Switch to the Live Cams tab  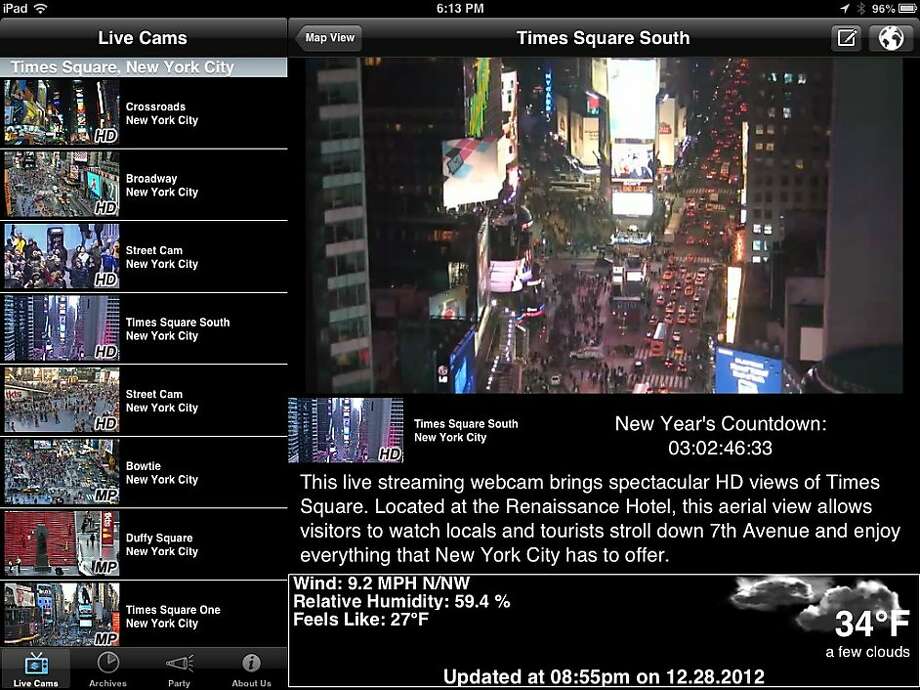[x=36, y=668]
